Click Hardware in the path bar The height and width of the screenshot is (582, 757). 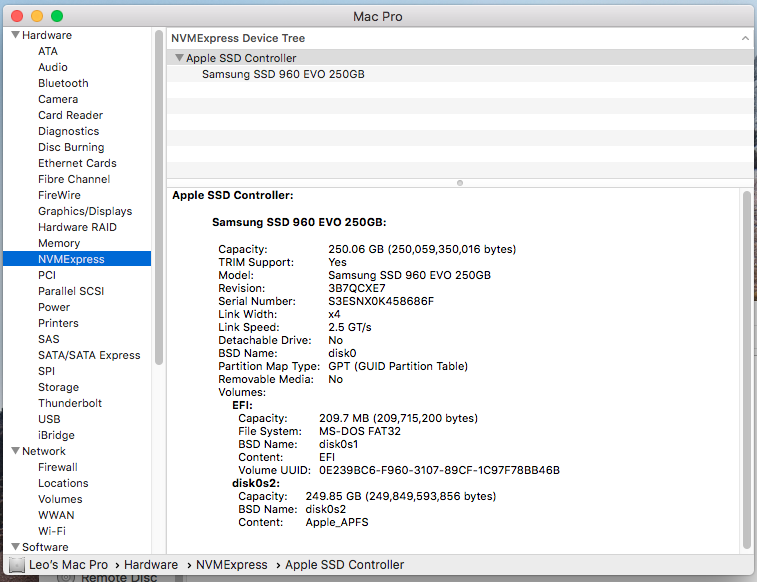click(x=151, y=565)
